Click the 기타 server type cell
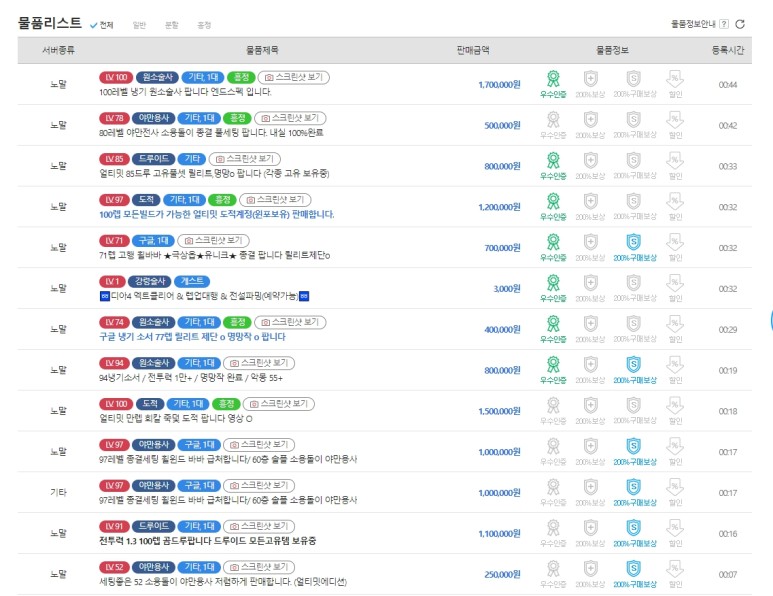The height and width of the screenshot is (596, 773). pos(58,492)
